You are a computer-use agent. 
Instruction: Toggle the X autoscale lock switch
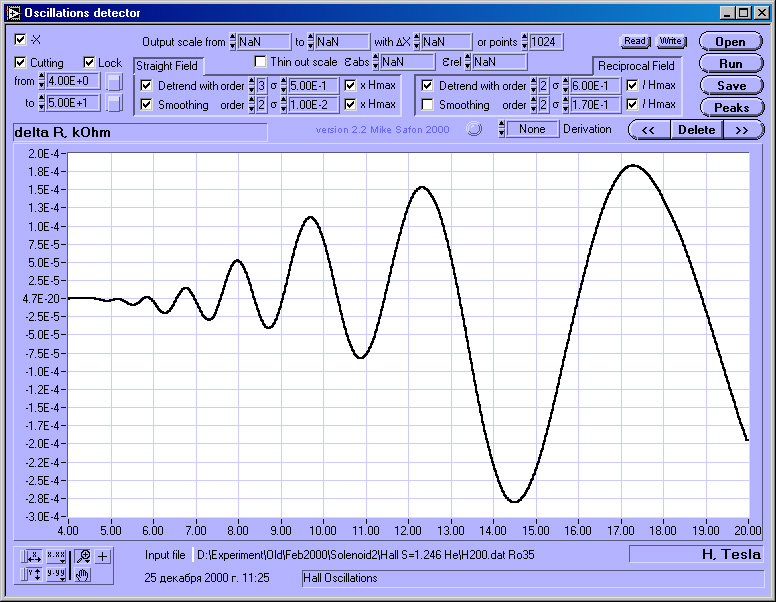click(x=23, y=556)
